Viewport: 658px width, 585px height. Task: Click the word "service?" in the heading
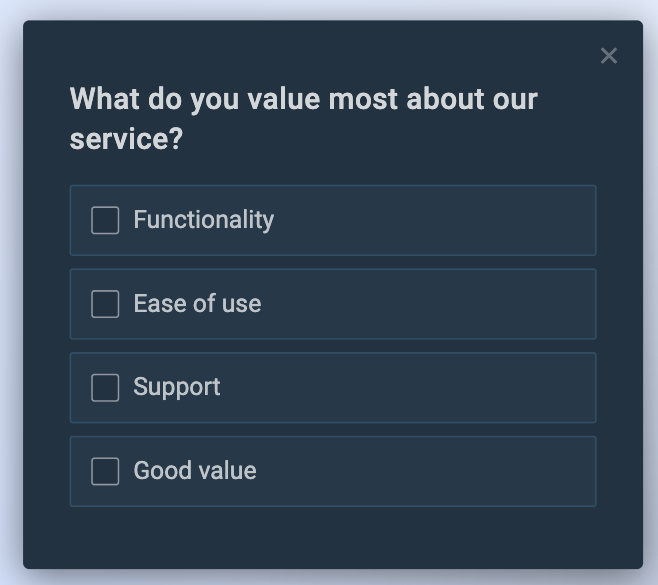[126, 139]
